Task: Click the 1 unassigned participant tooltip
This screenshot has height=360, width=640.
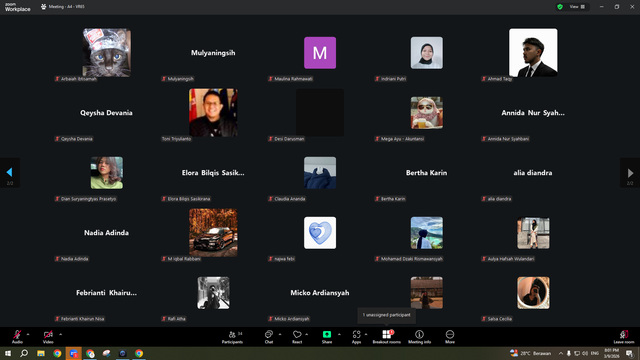Action: [387, 315]
